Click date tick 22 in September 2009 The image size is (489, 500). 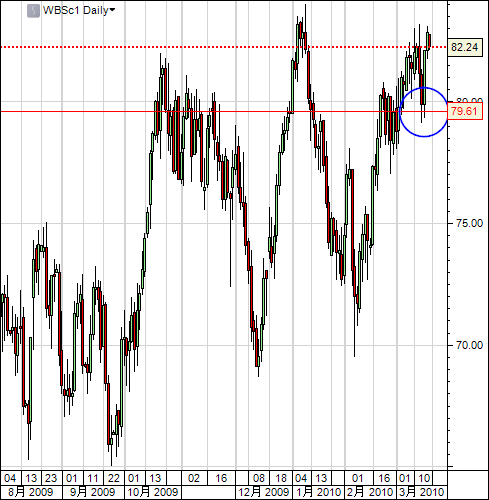point(114,478)
